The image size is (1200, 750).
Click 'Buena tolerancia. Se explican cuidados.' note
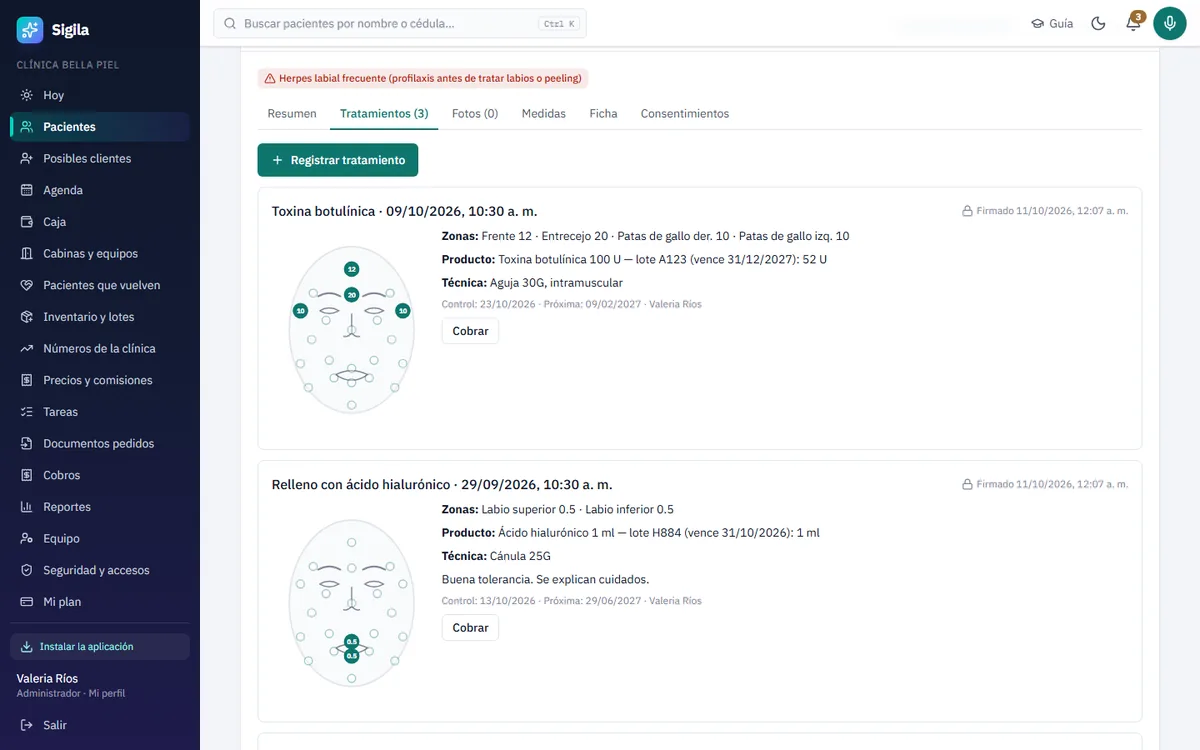545,579
